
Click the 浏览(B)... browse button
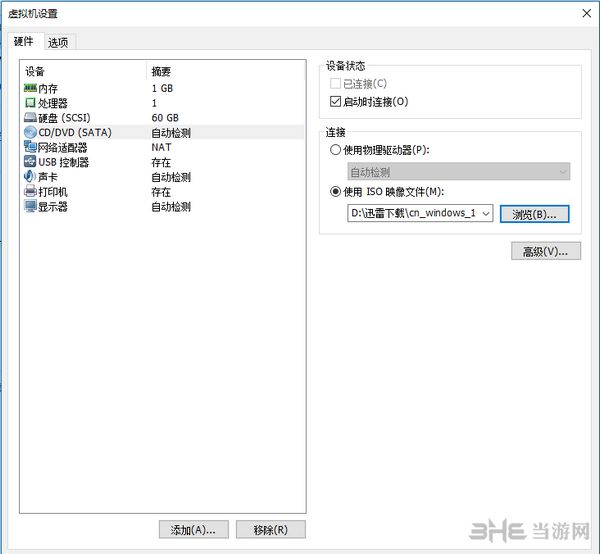click(534, 214)
